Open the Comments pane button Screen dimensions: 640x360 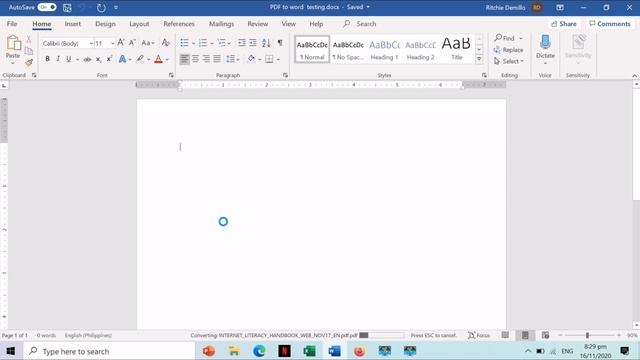coord(610,24)
